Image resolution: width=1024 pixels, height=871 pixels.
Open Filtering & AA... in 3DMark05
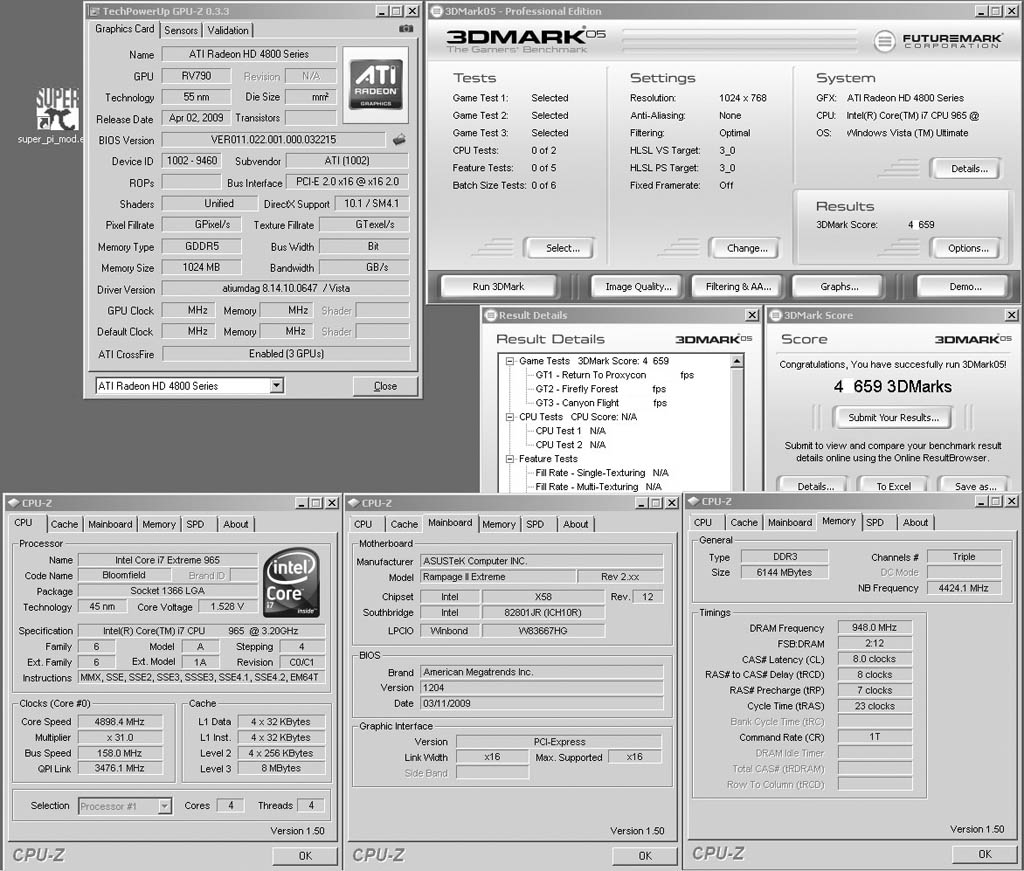pos(738,286)
